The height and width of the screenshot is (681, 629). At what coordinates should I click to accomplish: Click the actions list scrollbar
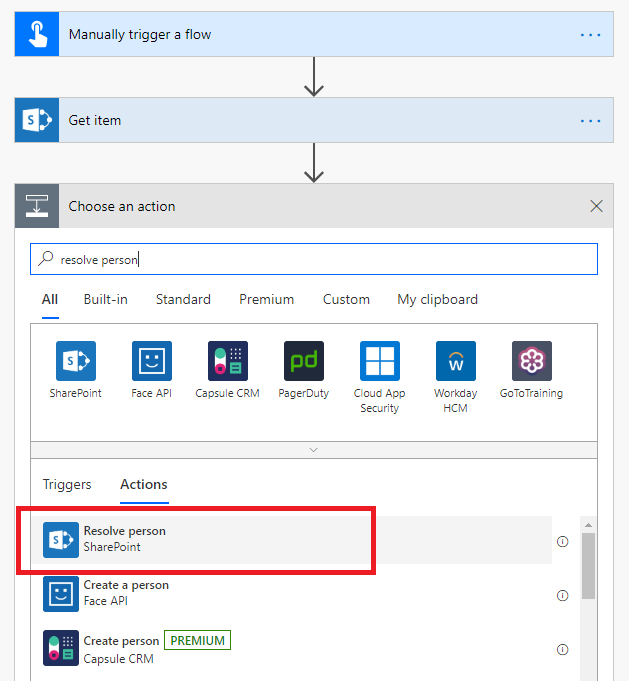[588, 565]
